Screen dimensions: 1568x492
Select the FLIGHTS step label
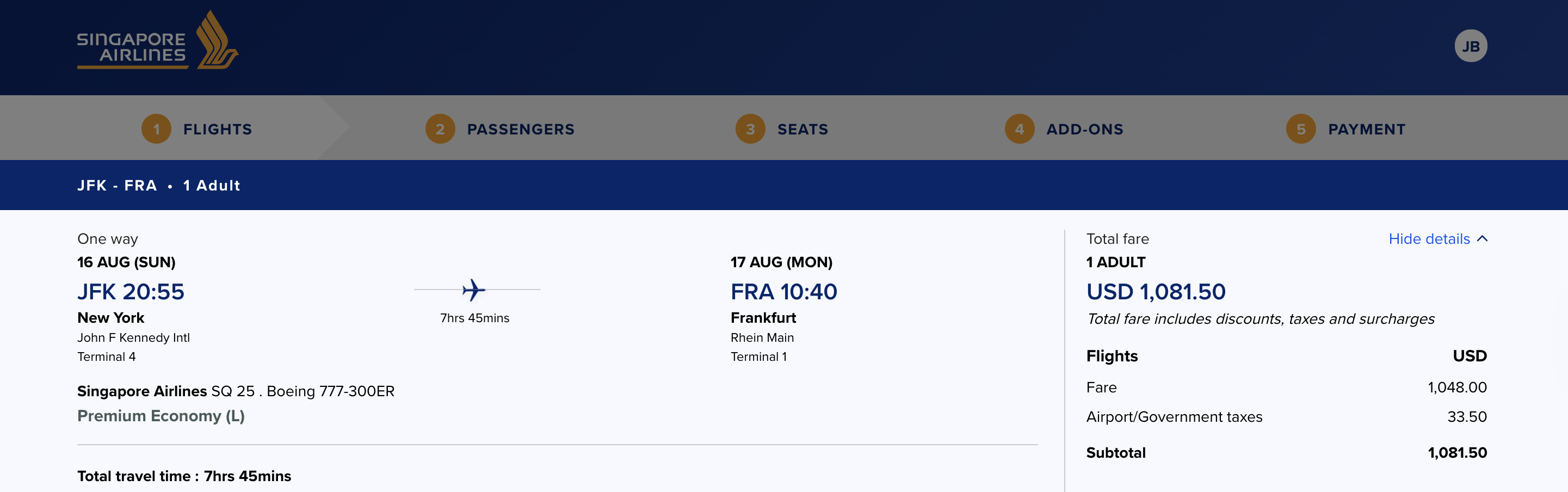[217, 128]
